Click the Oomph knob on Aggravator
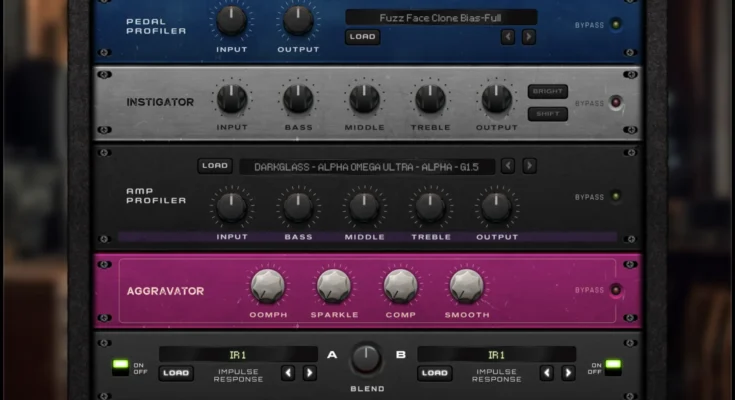 [x=267, y=286]
